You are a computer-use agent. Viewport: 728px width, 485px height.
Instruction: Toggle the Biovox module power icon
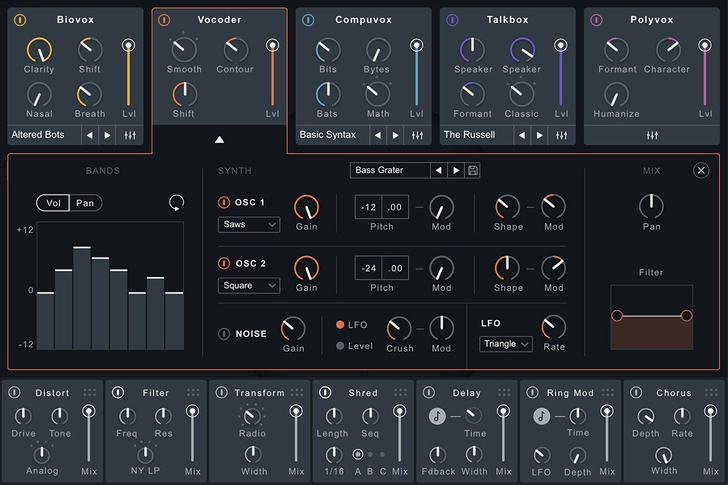[20, 20]
